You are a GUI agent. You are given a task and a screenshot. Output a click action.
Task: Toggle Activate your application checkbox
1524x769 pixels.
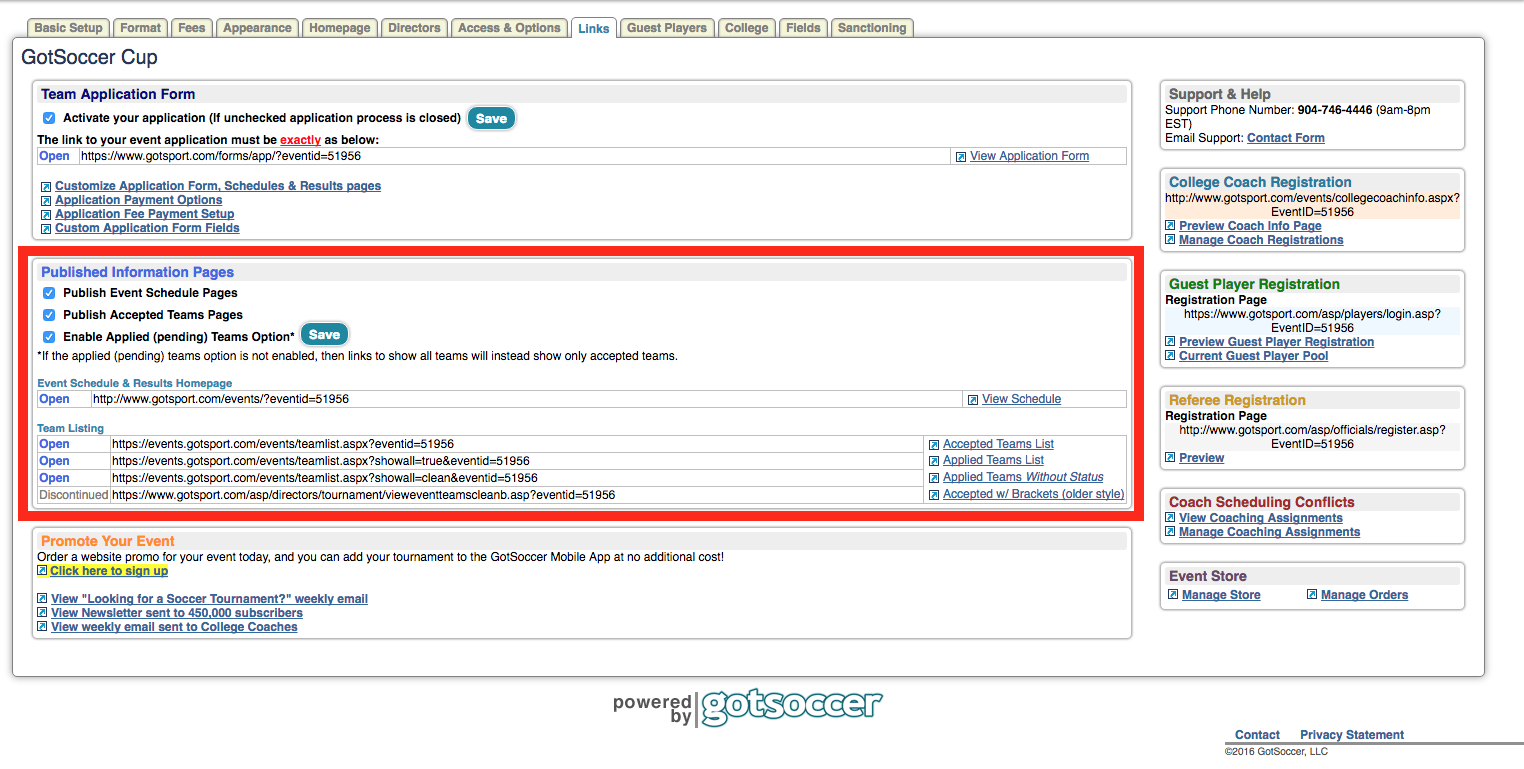49,118
